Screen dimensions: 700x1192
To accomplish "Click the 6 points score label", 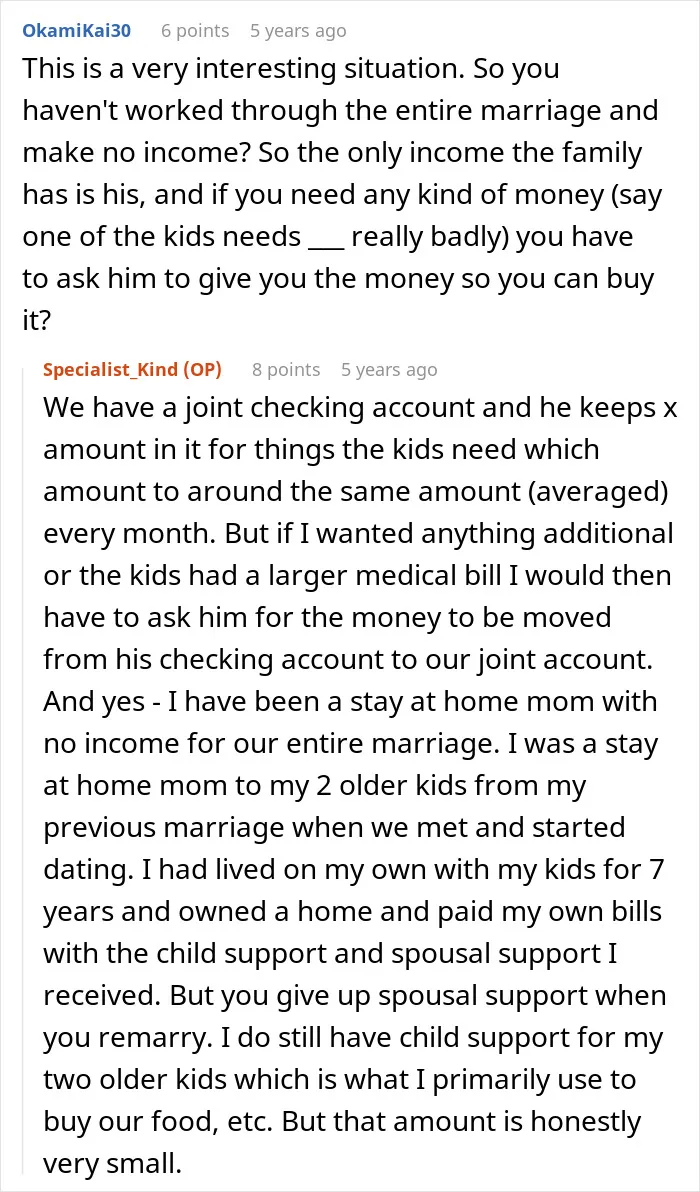I will (195, 30).
